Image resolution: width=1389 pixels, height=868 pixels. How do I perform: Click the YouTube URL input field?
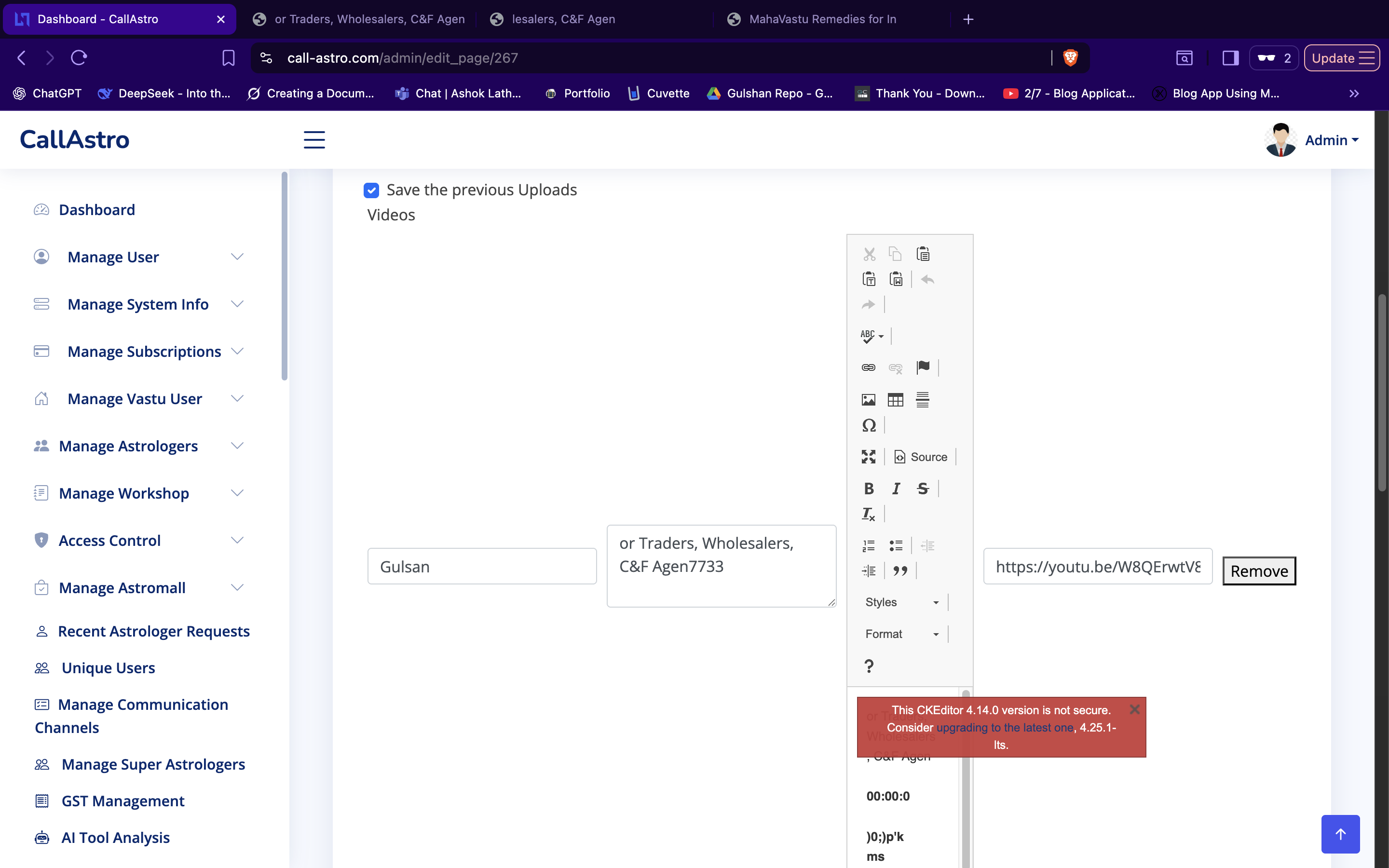[x=1097, y=567]
